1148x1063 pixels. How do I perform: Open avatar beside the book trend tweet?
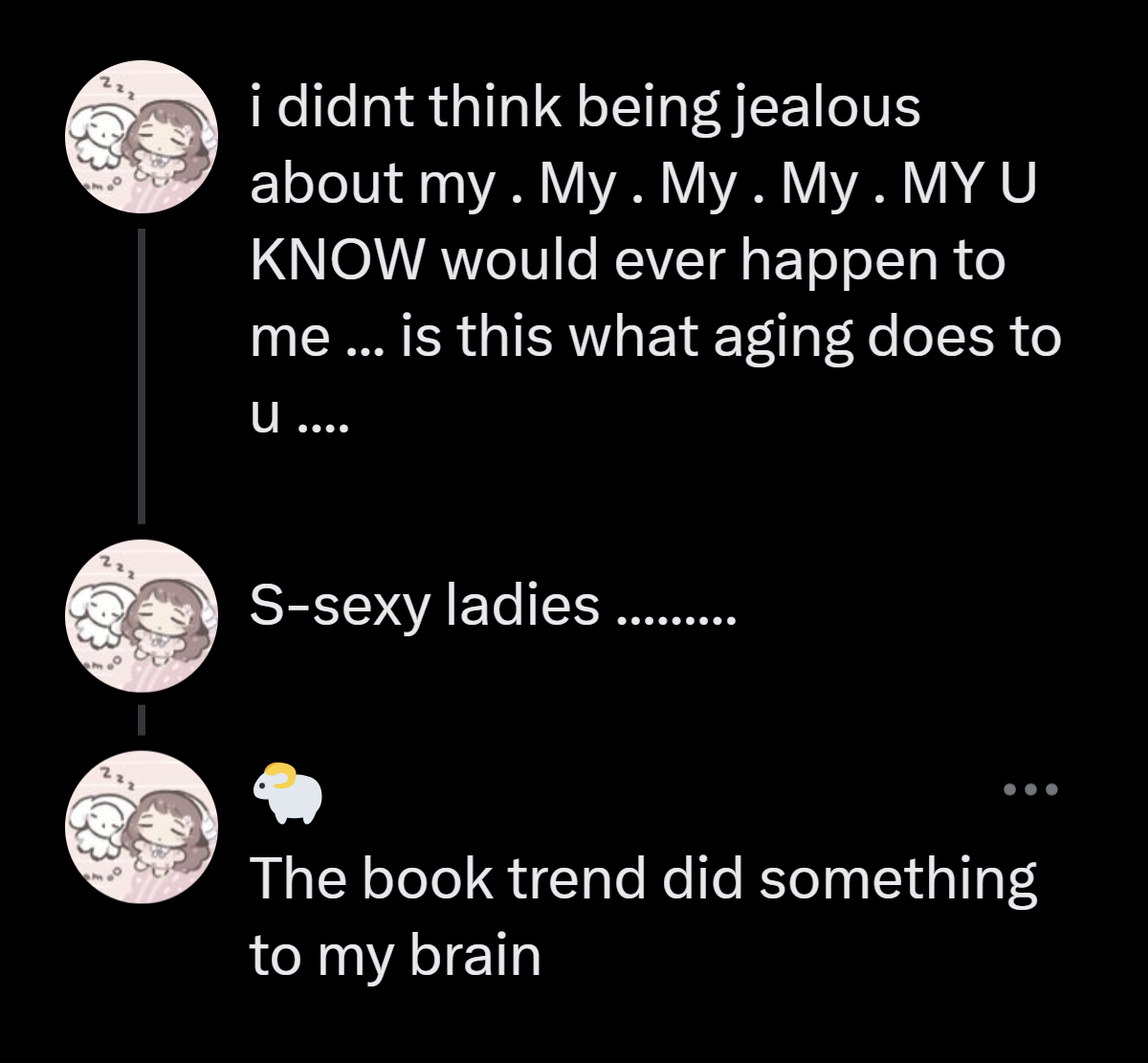141,826
